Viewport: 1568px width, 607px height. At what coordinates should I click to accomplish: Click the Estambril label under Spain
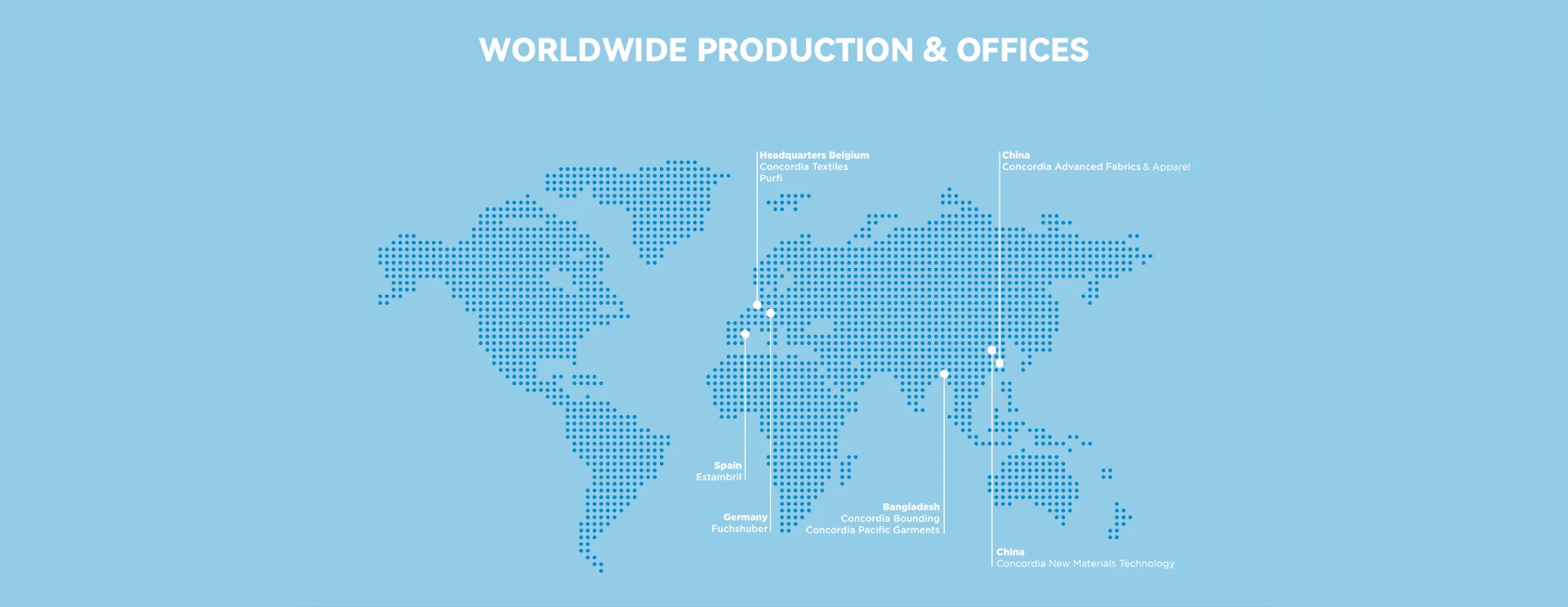pos(719,477)
